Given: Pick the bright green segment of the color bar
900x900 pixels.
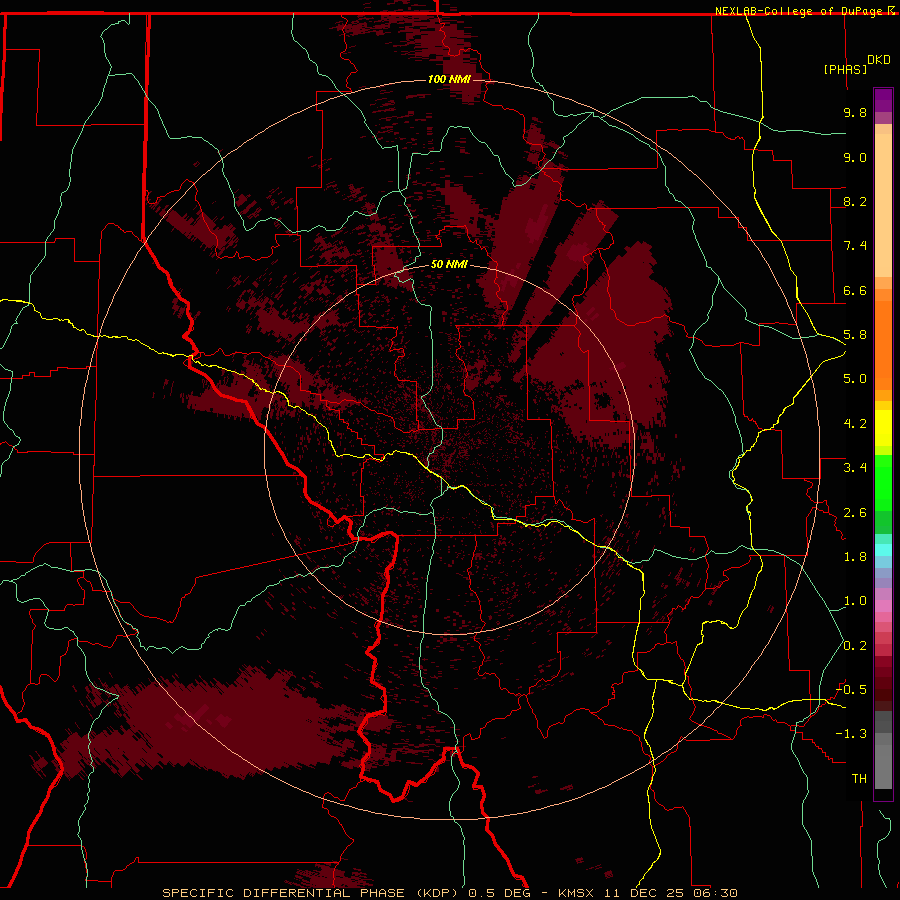Looking at the screenshot, I should point(883,483).
